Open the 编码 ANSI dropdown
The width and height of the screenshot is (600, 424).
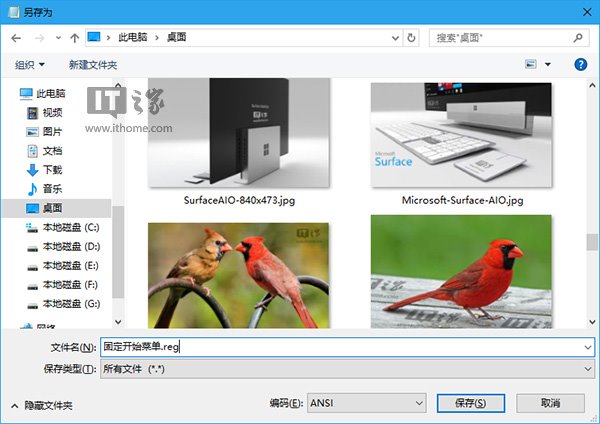(367, 403)
